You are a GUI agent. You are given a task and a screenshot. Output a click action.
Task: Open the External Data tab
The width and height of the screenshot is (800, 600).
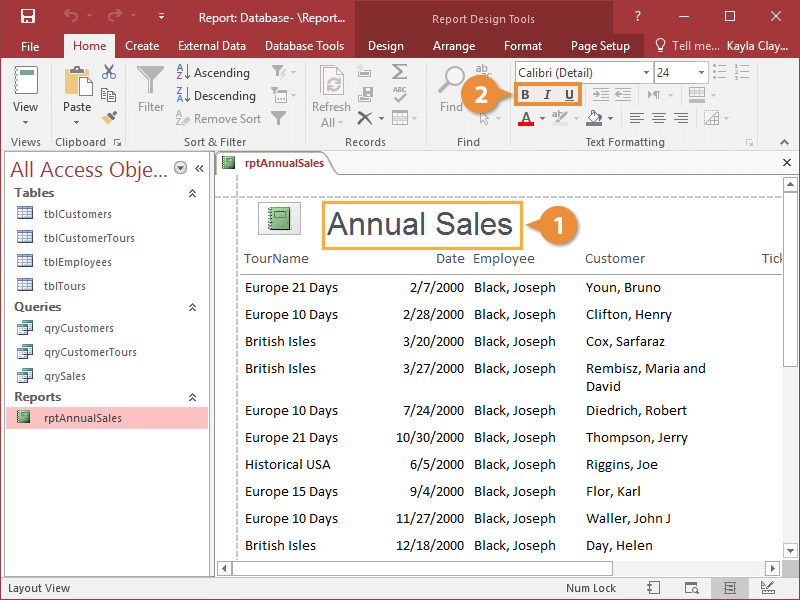(212, 46)
